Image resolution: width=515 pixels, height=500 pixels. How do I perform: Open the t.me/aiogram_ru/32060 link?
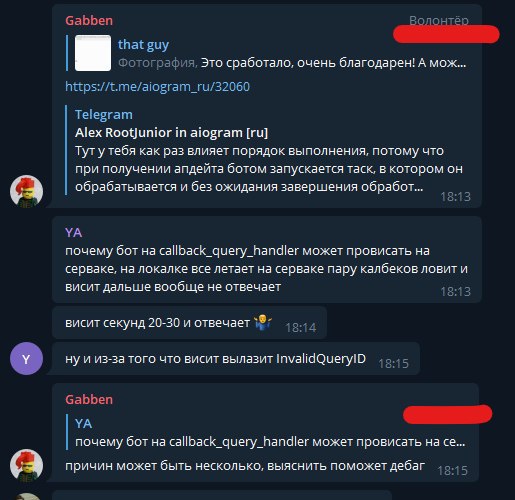coord(157,87)
